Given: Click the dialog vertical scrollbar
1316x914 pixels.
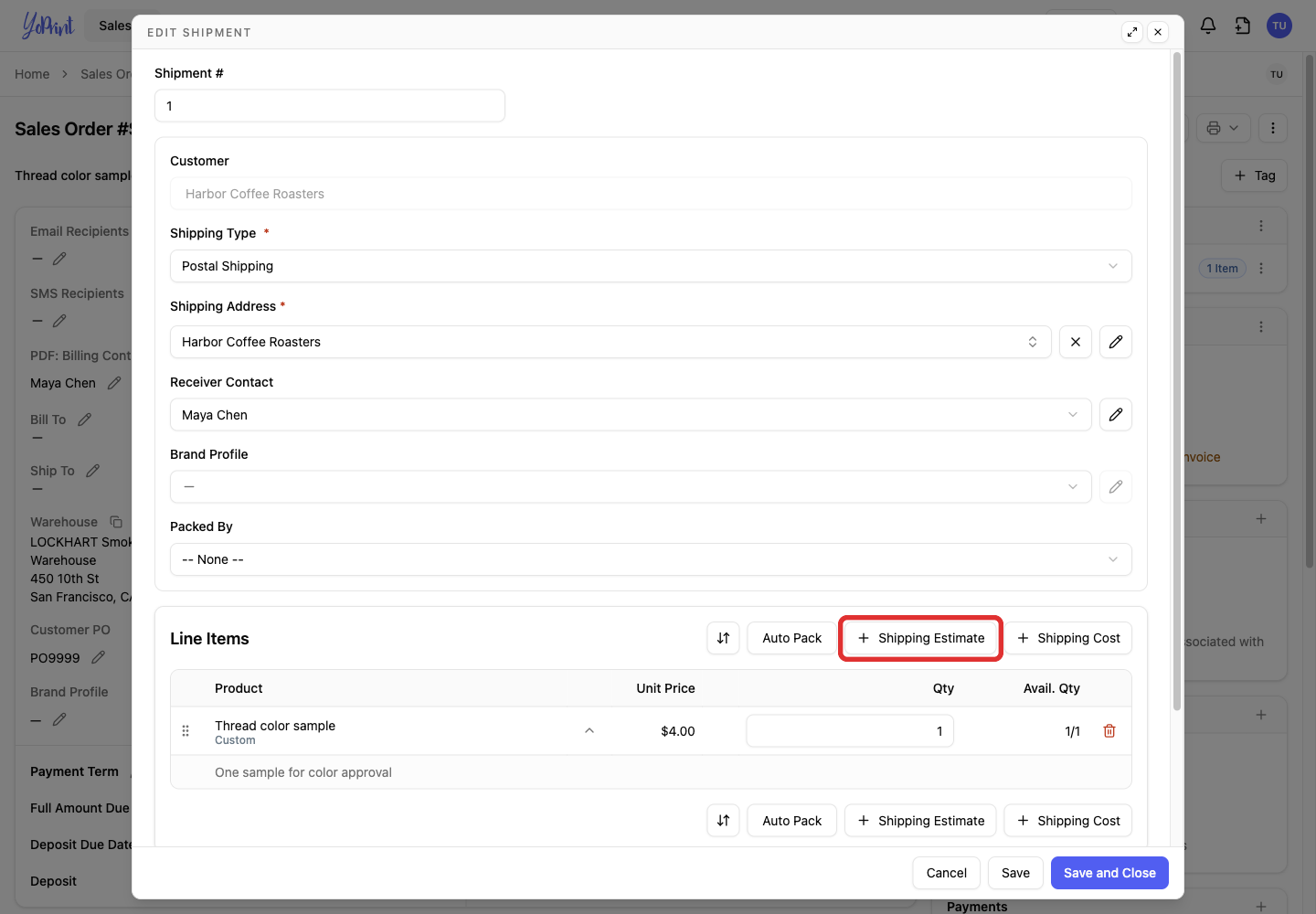Looking at the screenshot, I should coord(1177,382).
